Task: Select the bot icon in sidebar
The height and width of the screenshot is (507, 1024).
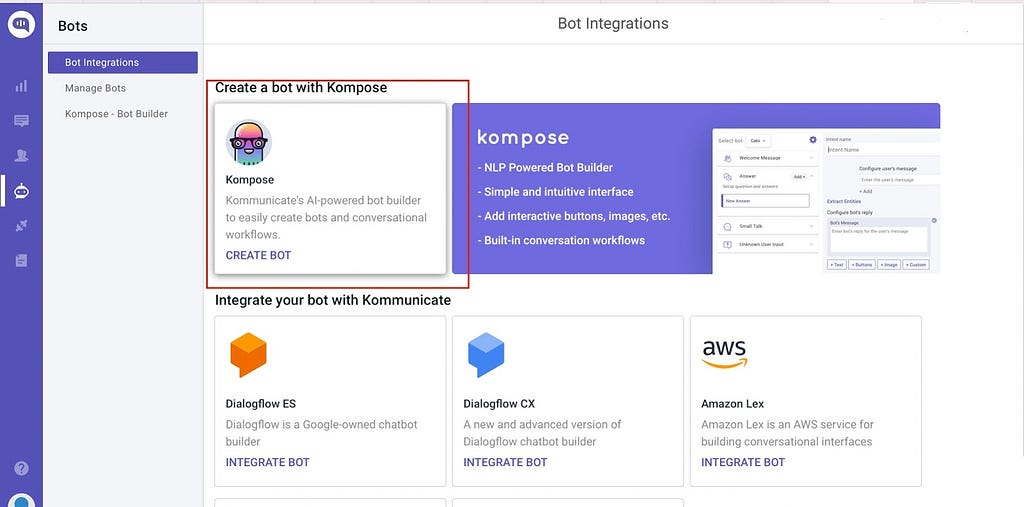Action: tap(22, 191)
